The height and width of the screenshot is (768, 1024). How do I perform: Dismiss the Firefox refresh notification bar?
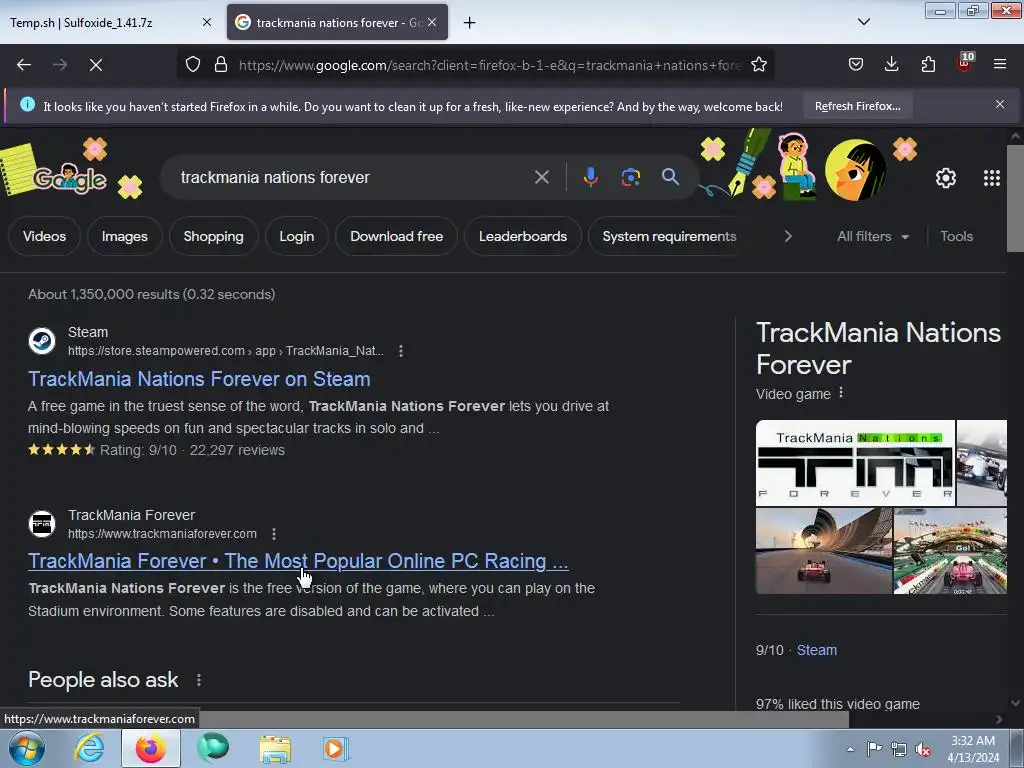(999, 104)
